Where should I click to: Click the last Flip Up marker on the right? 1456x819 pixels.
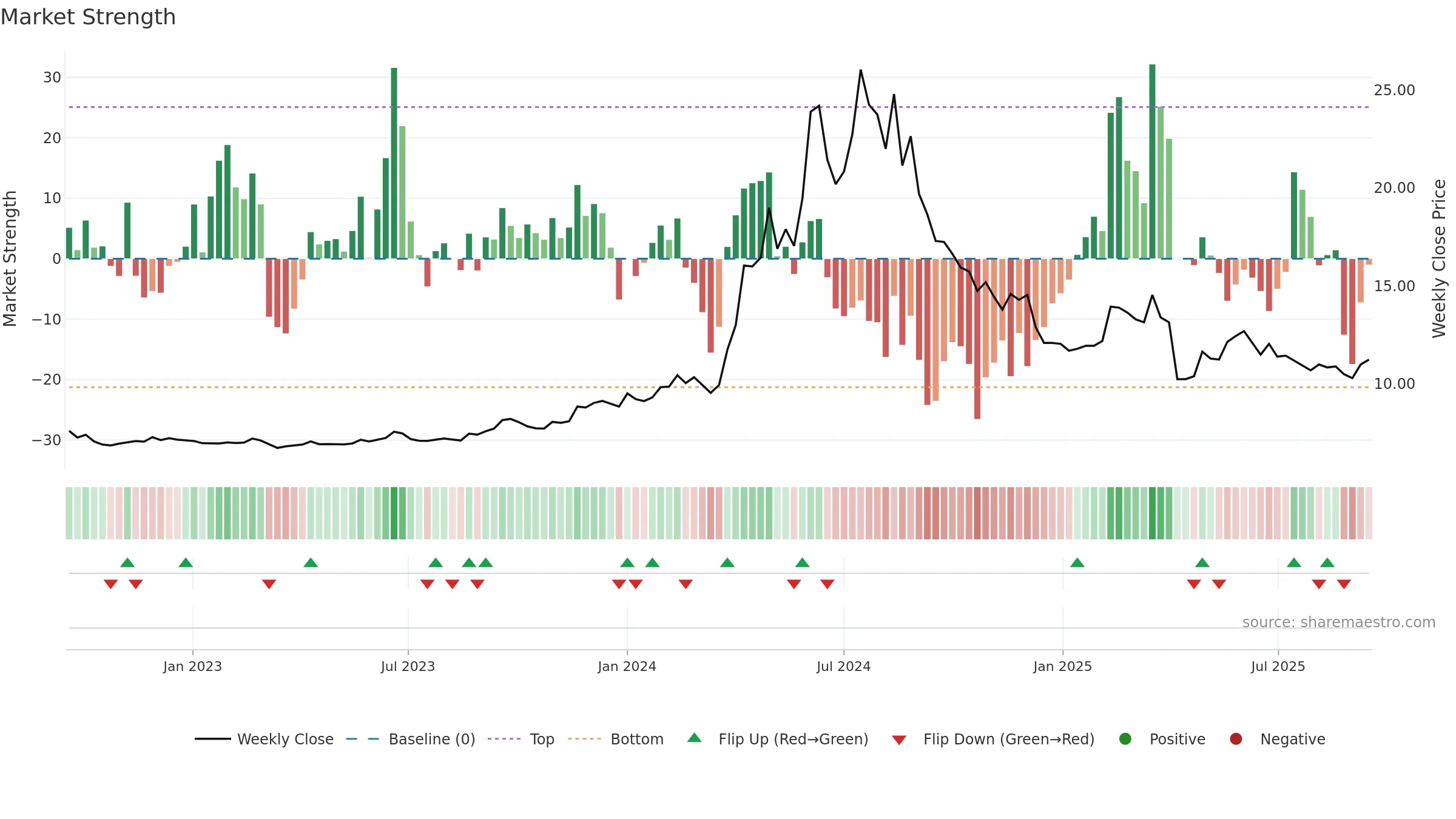1327,562
